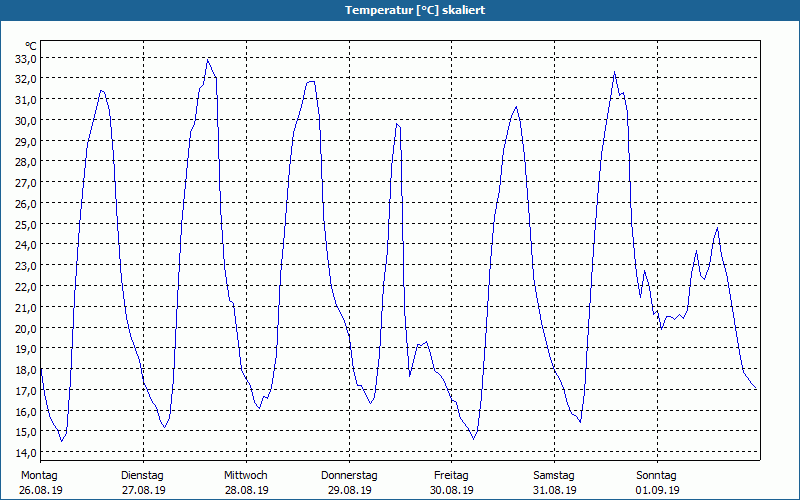Select the 25,0 axis value
Viewport: 800px width, 500px height.
point(26,224)
